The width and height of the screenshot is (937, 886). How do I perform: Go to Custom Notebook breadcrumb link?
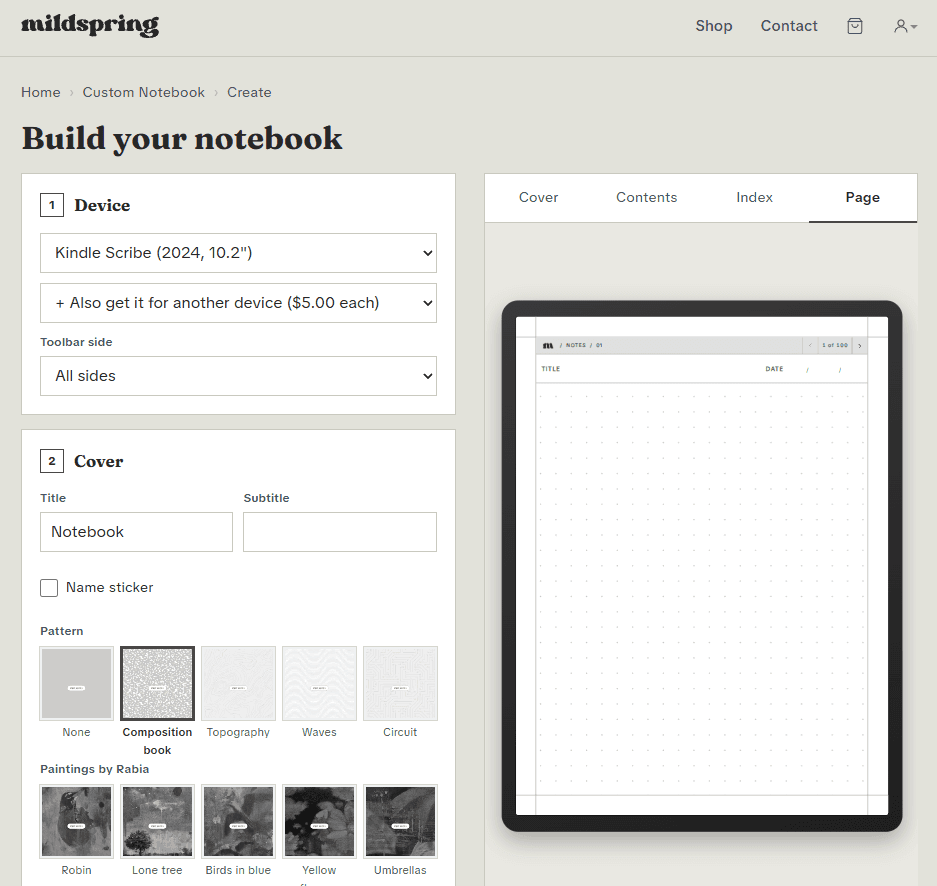(143, 93)
